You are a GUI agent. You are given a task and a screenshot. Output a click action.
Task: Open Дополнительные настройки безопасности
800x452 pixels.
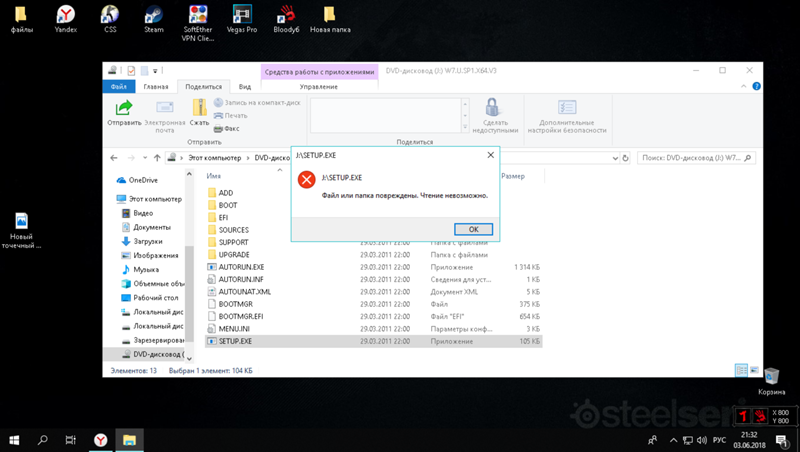(x=567, y=116)
